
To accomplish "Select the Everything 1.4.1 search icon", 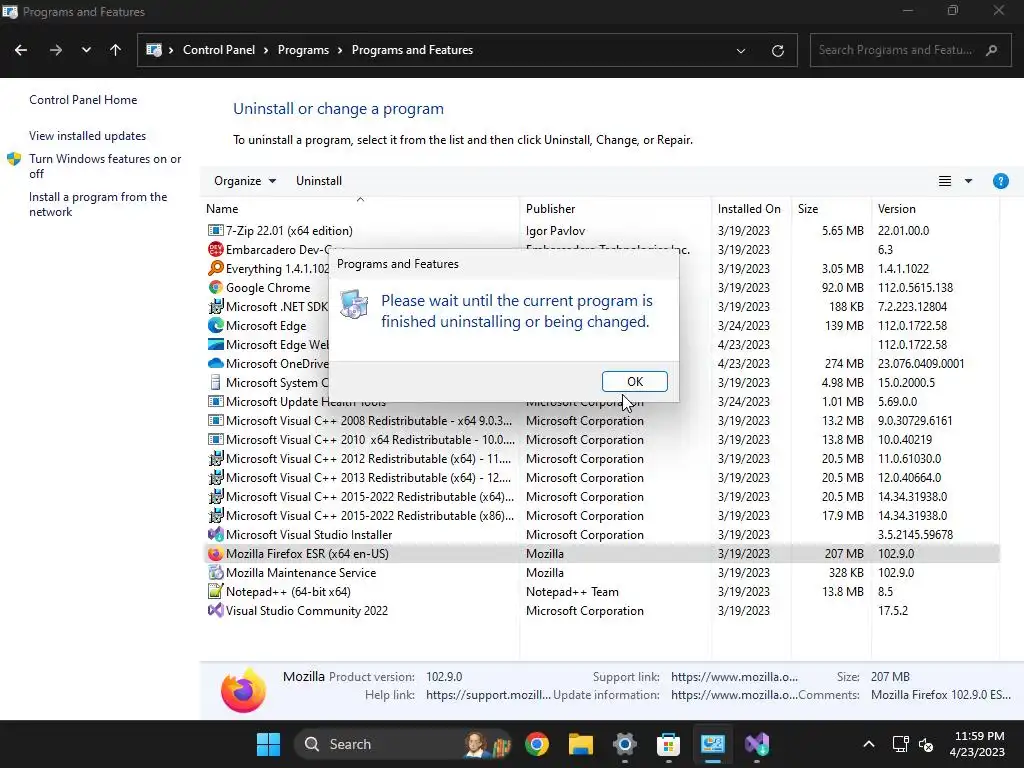I will [x=215, y=268].
